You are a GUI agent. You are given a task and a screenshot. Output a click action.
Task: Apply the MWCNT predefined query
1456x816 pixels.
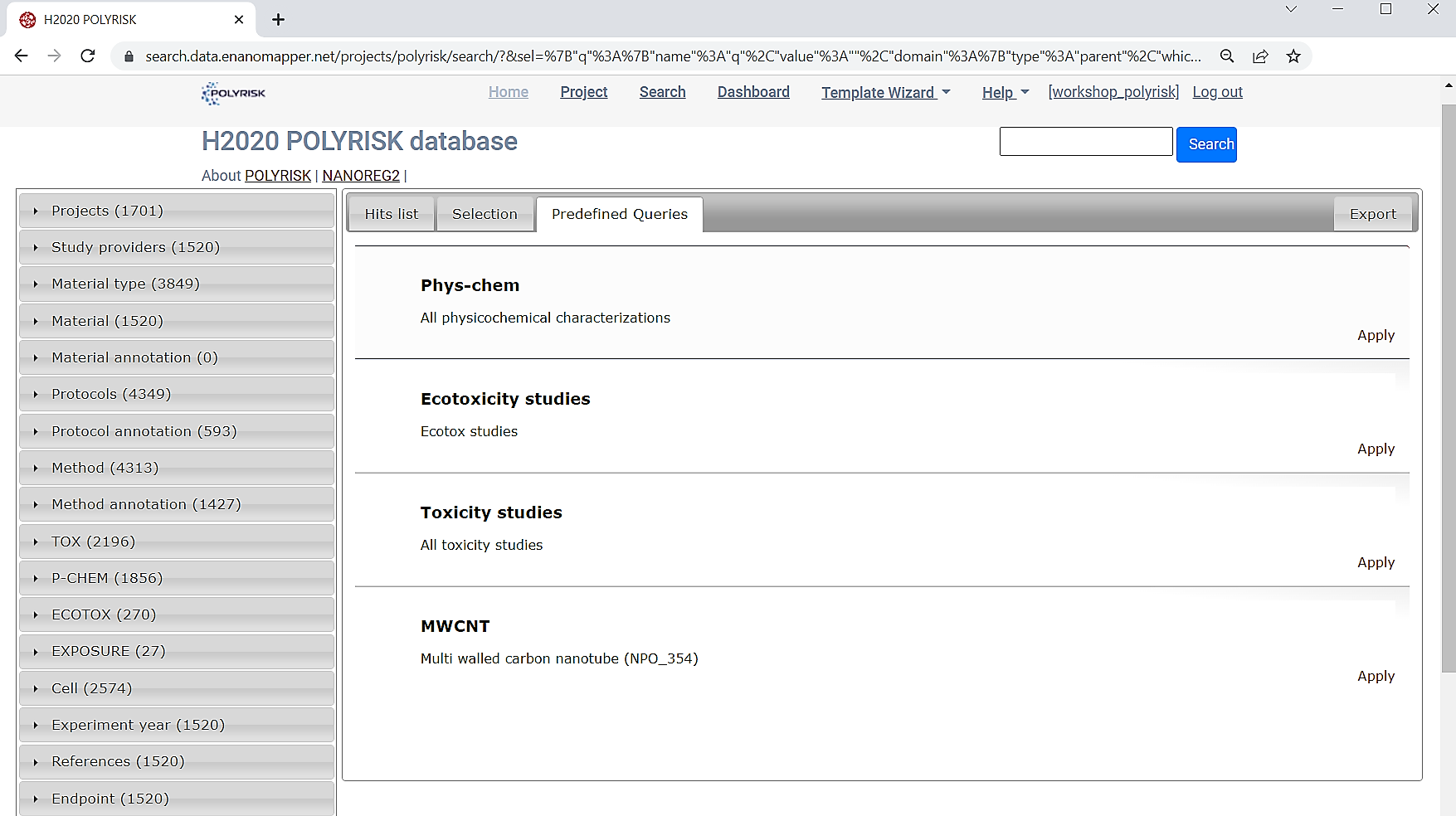click(1376, 676)
